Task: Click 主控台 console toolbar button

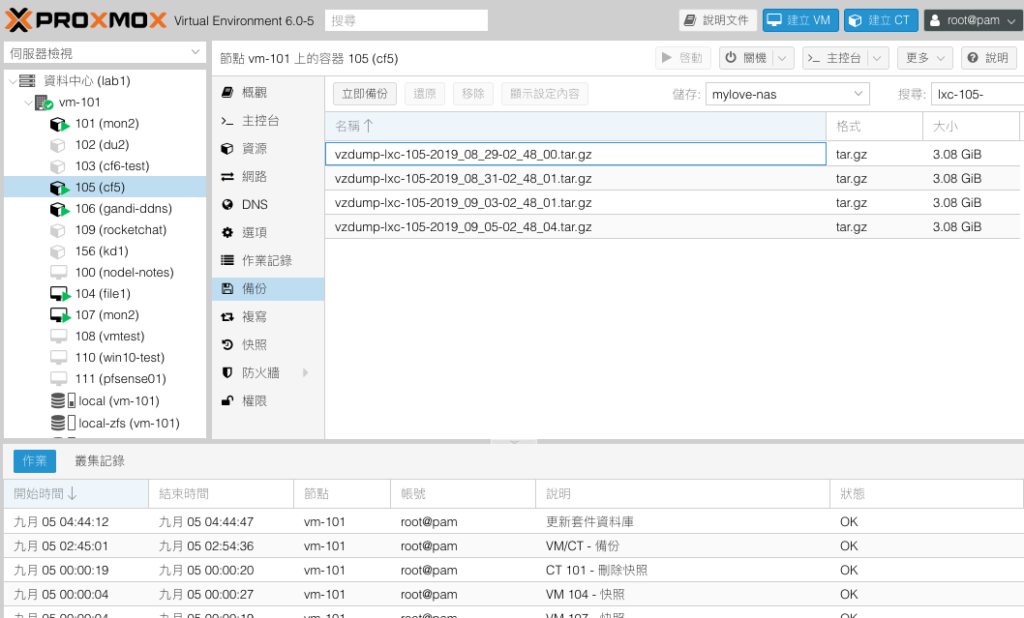Action: [x=835, y=58]
